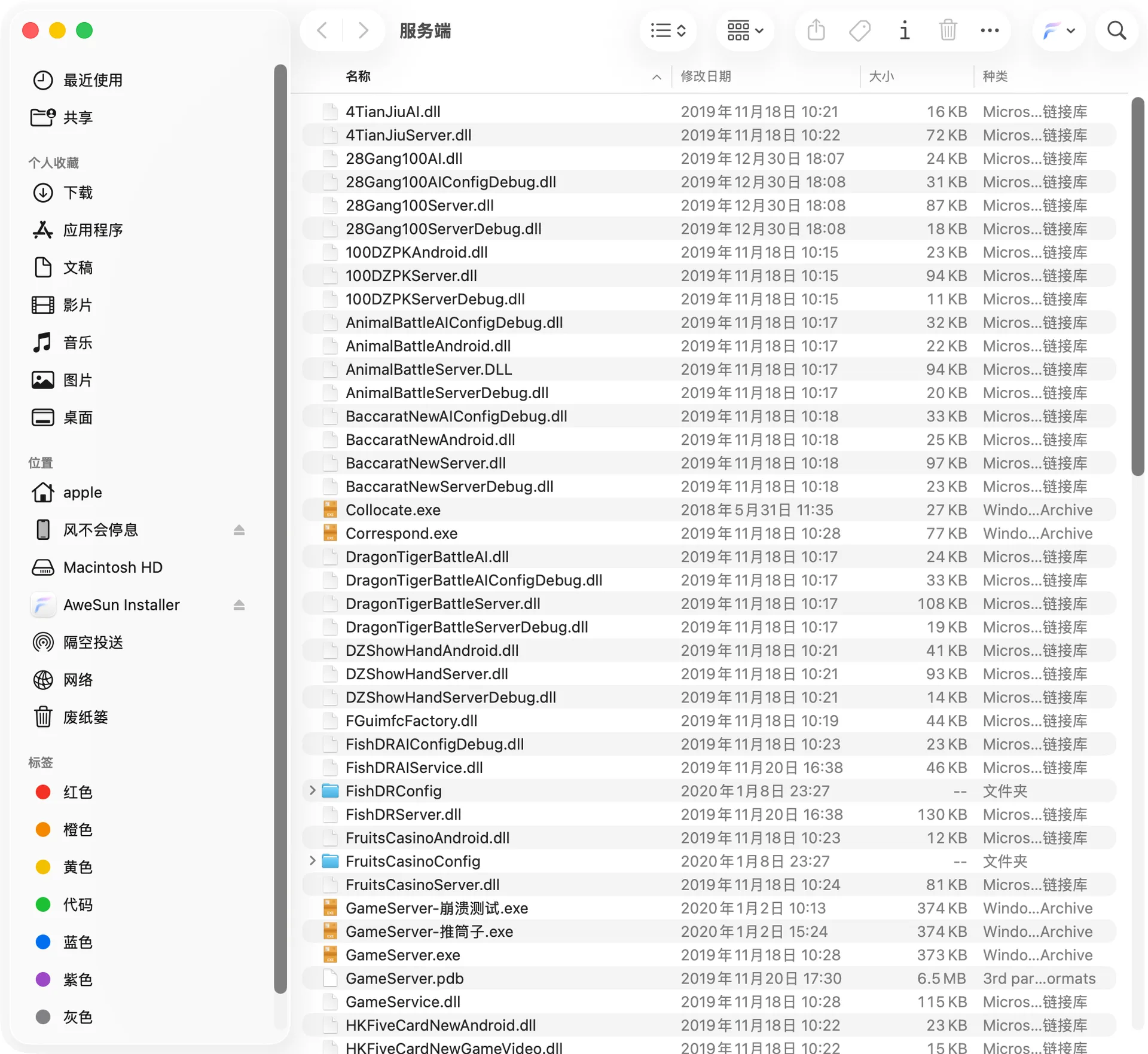Click the tag toolbar icon
1148x1054 pixels.
coord(860,30)
